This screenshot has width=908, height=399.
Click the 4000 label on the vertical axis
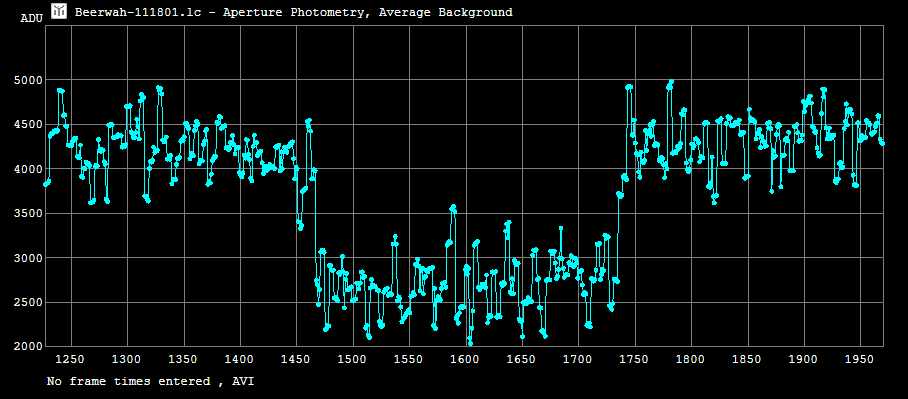coord(27,169)
